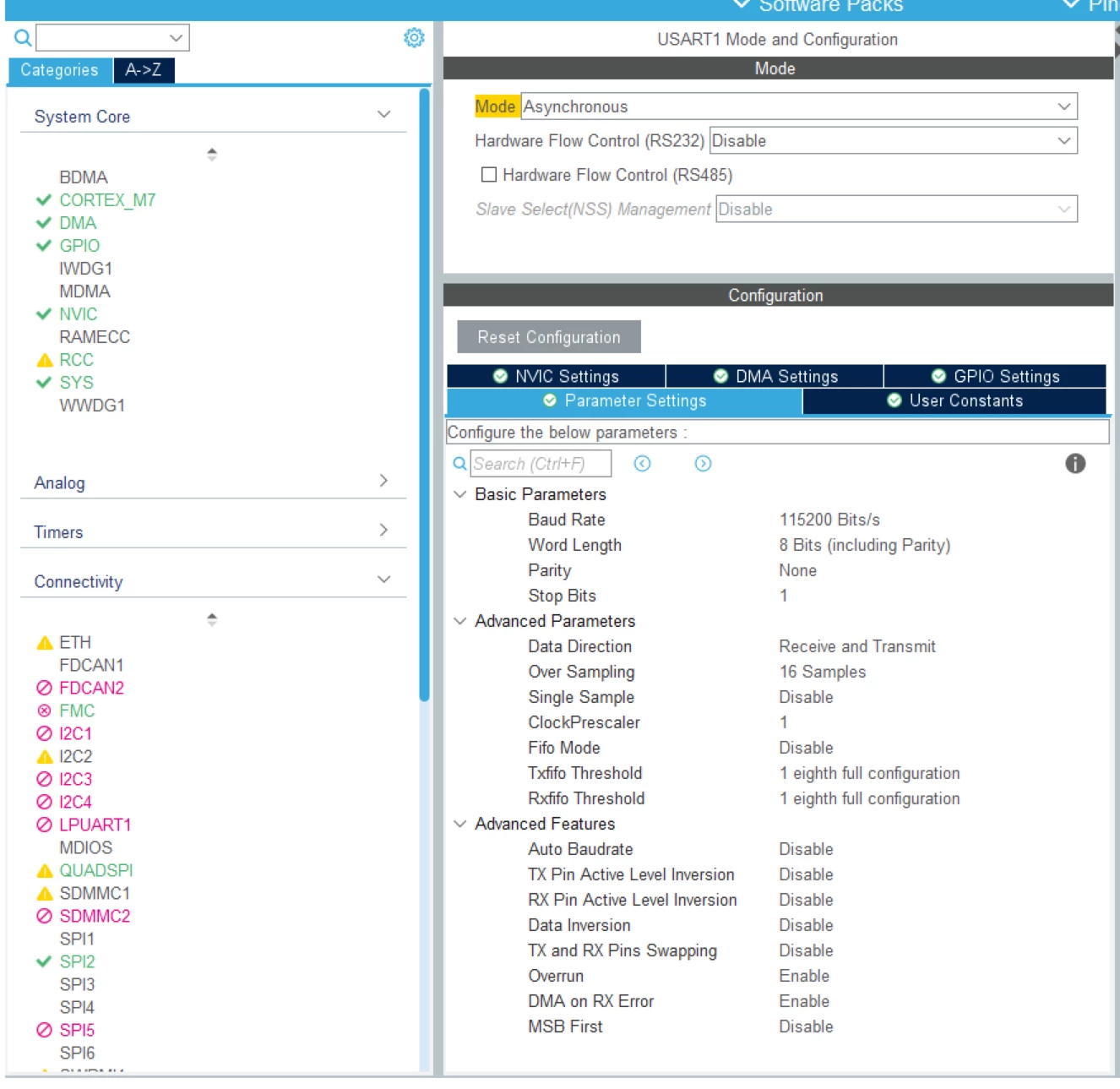The image size is (1120, 1089).
Task: Click the parameter Search (Ctrl+F) field
Action: (x=541, y=464)
